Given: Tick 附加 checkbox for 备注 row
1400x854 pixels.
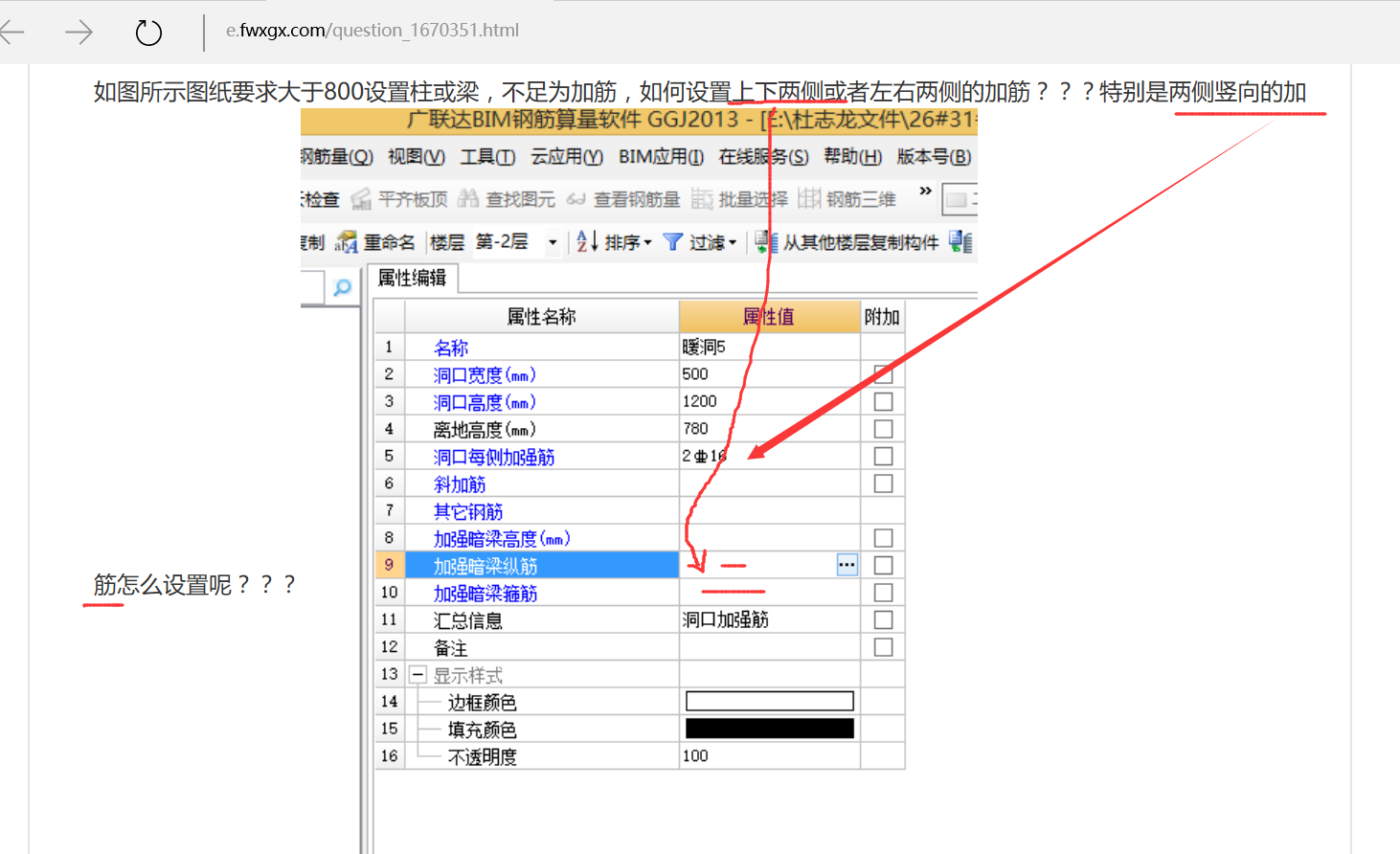Looking at the screenshot, I should [x=883, y=647].
